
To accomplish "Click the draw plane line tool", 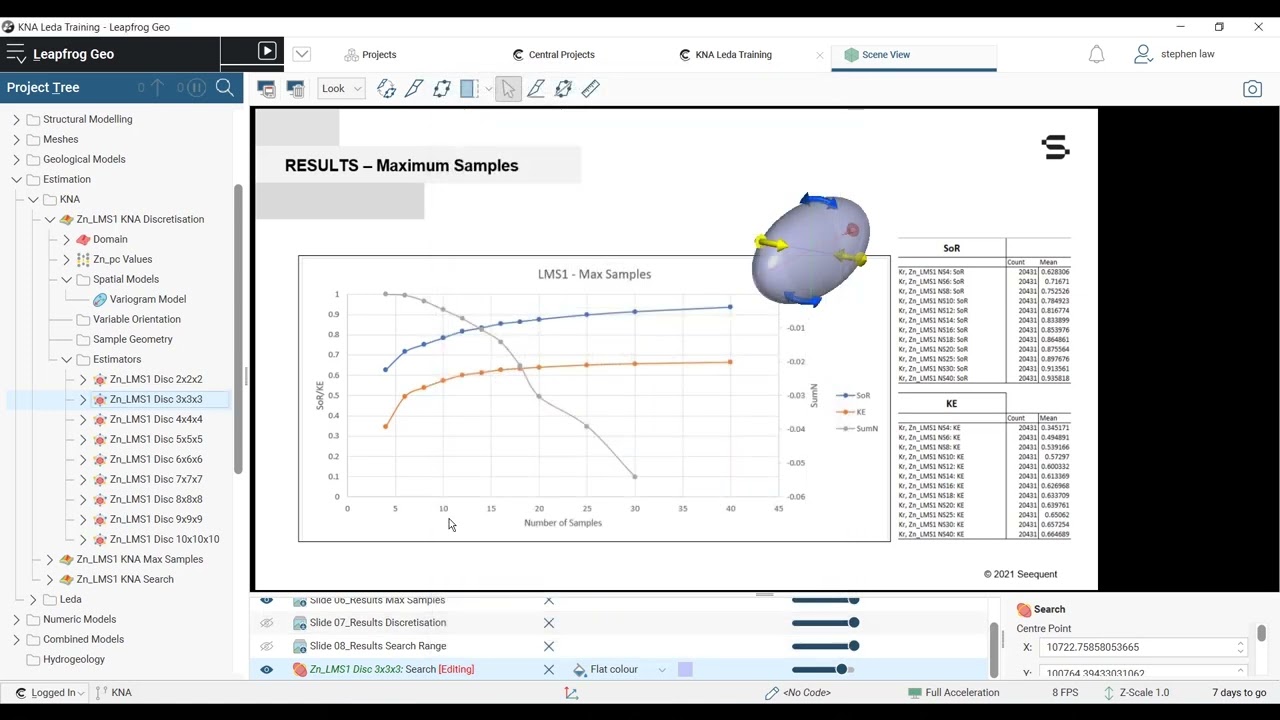I will (536, 89).
